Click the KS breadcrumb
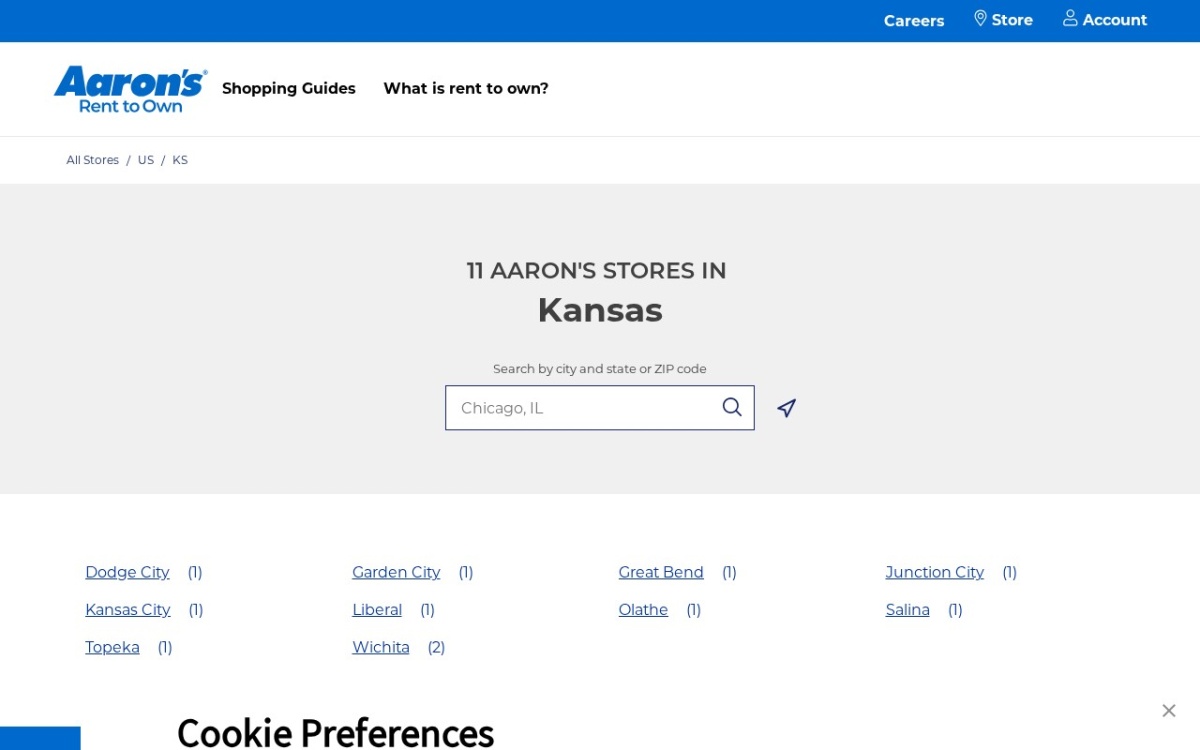The width and height of the screenshot is (1200, 750). [180, 160]
